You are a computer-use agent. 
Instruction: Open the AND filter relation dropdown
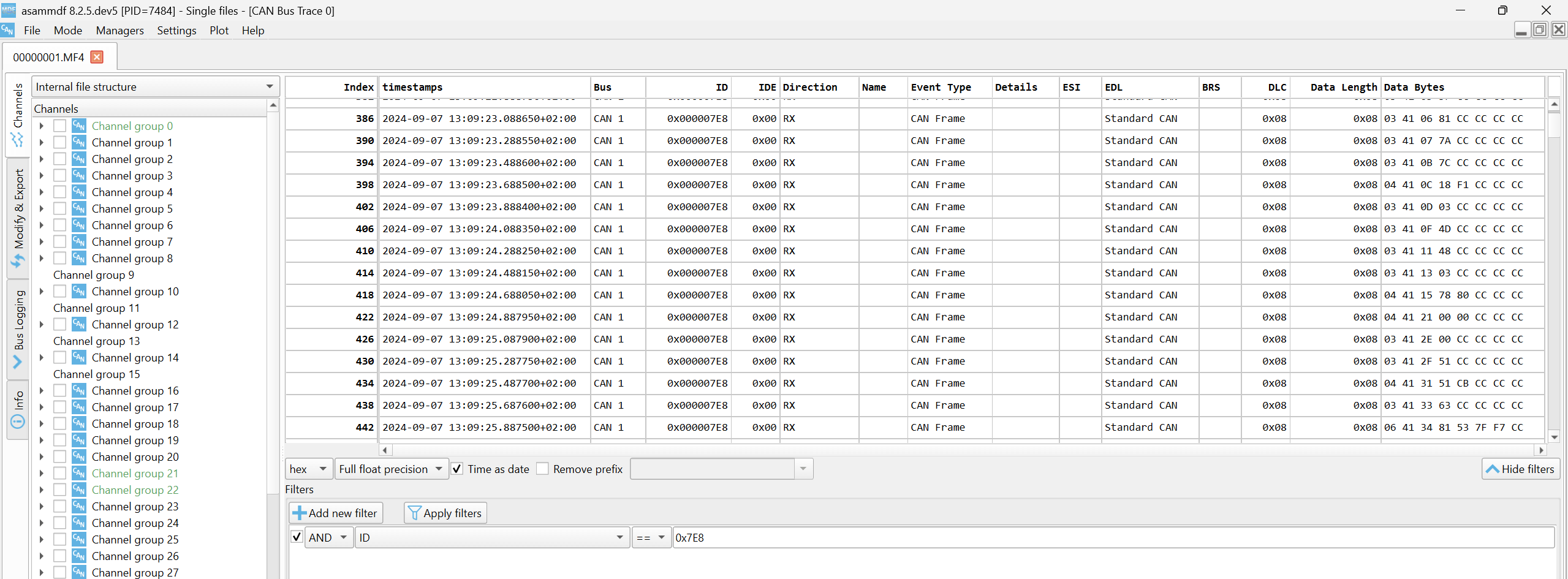[328, 537]
